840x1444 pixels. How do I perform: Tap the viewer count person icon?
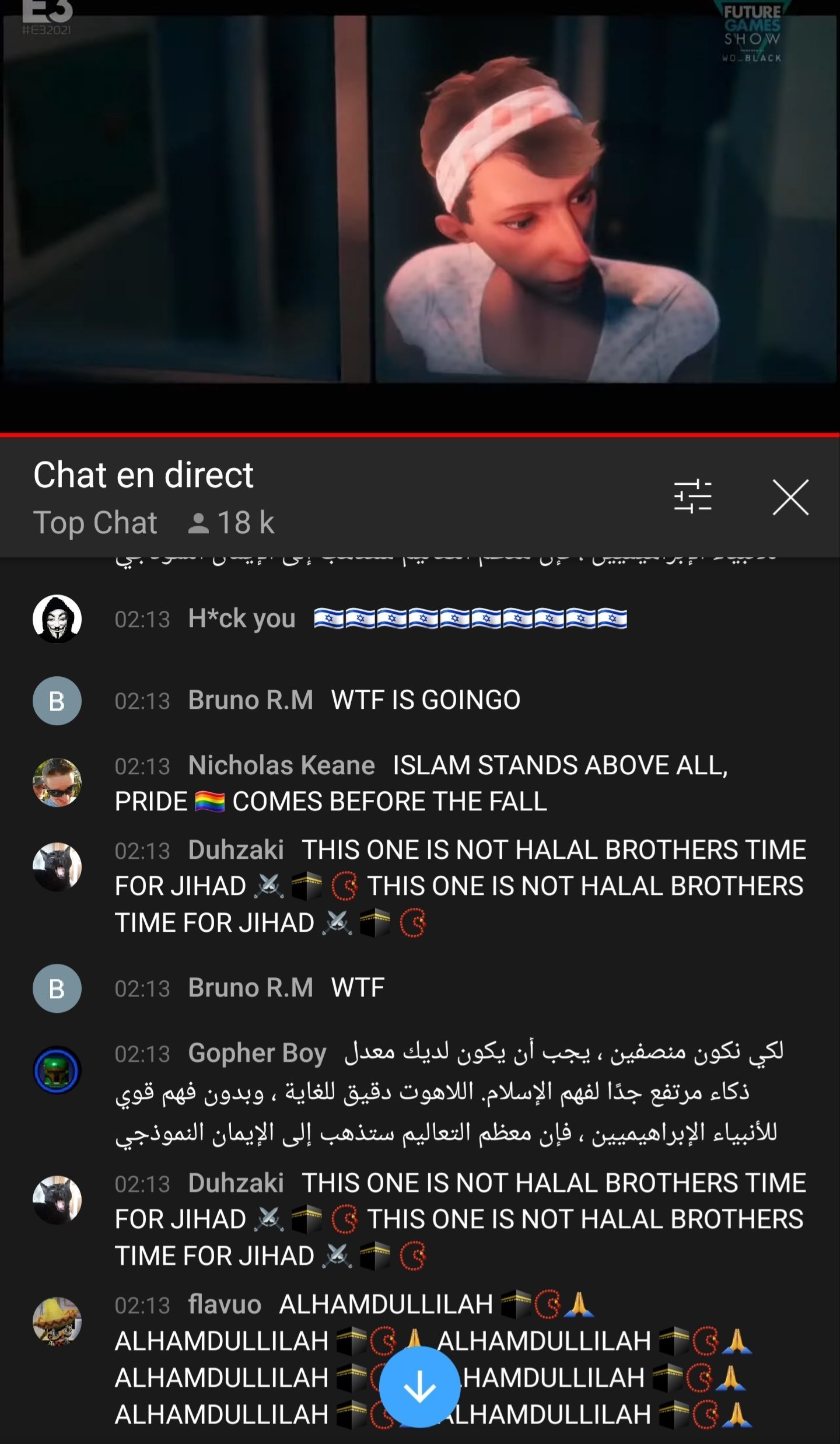point(198,523)
